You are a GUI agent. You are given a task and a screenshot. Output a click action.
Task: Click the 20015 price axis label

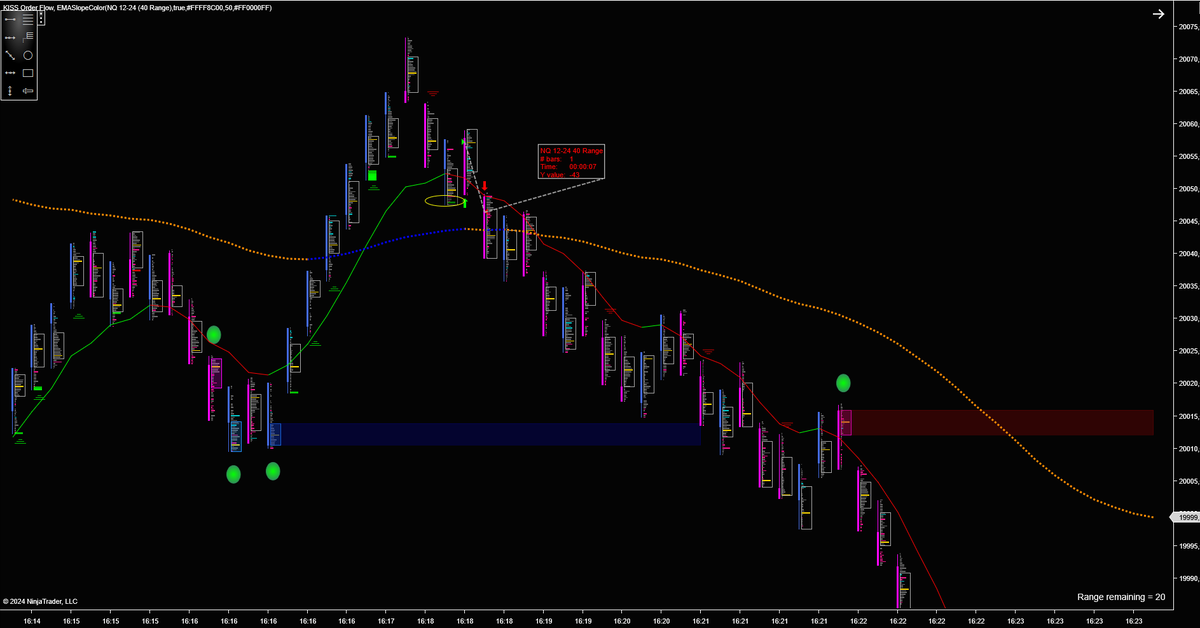(x=1188, y=416)
